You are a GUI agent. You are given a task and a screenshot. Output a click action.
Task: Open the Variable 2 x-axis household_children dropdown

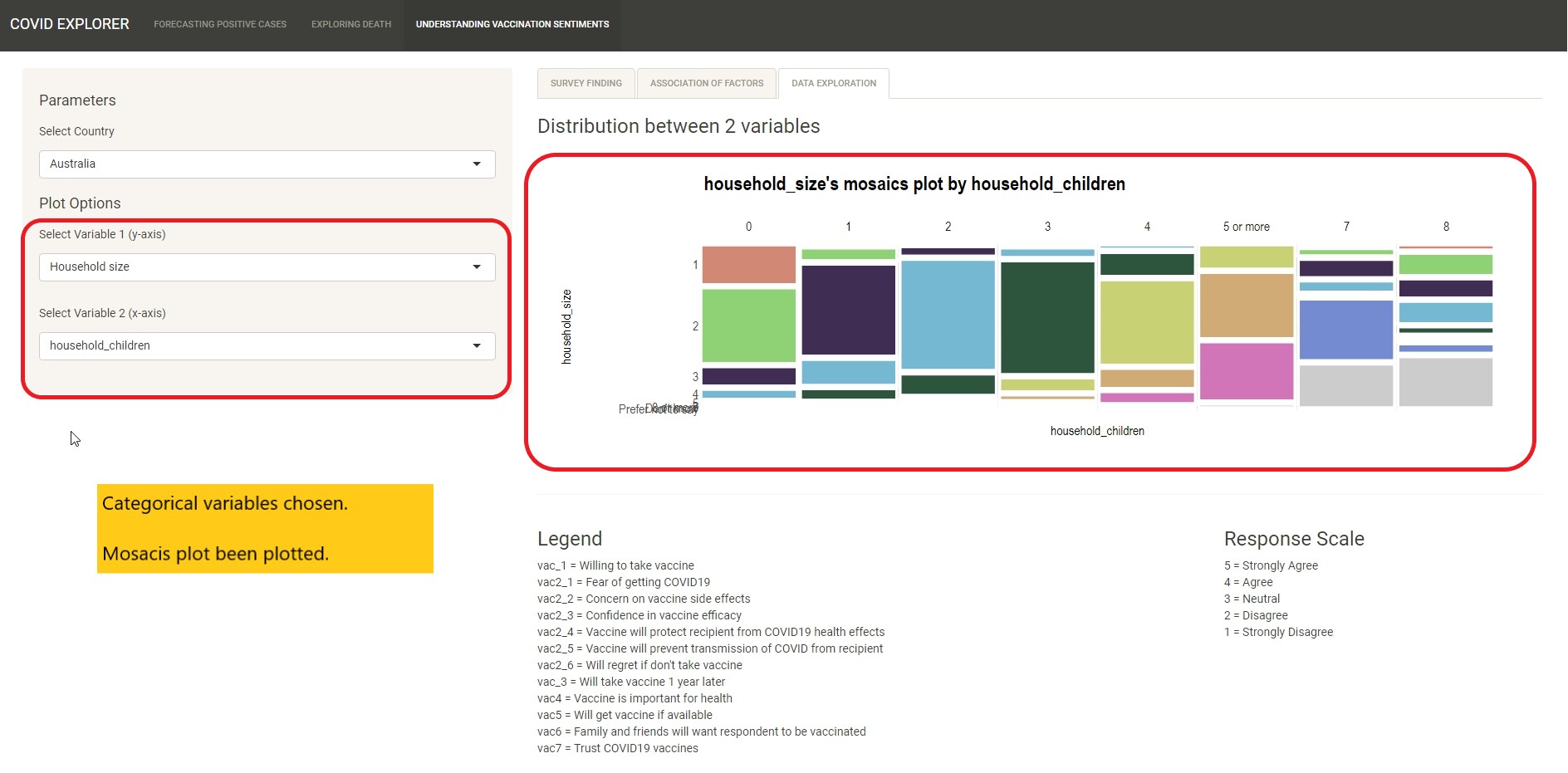point(257,346)
